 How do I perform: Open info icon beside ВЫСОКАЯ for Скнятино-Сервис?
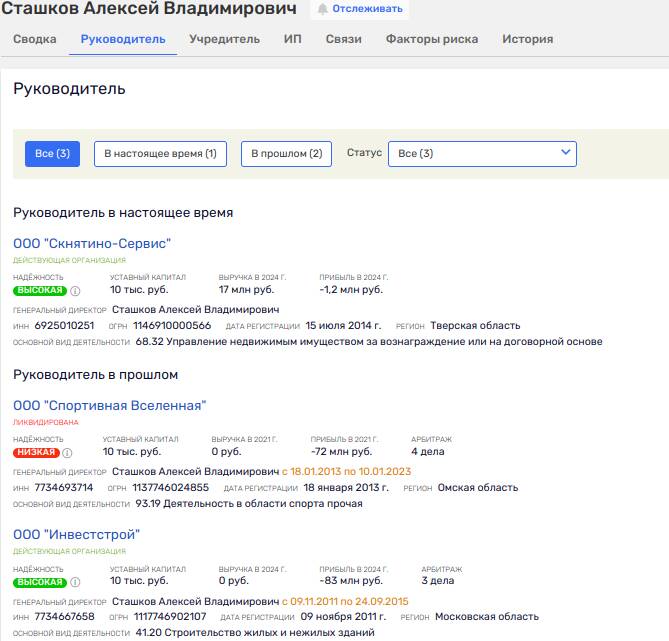[75, 291]
